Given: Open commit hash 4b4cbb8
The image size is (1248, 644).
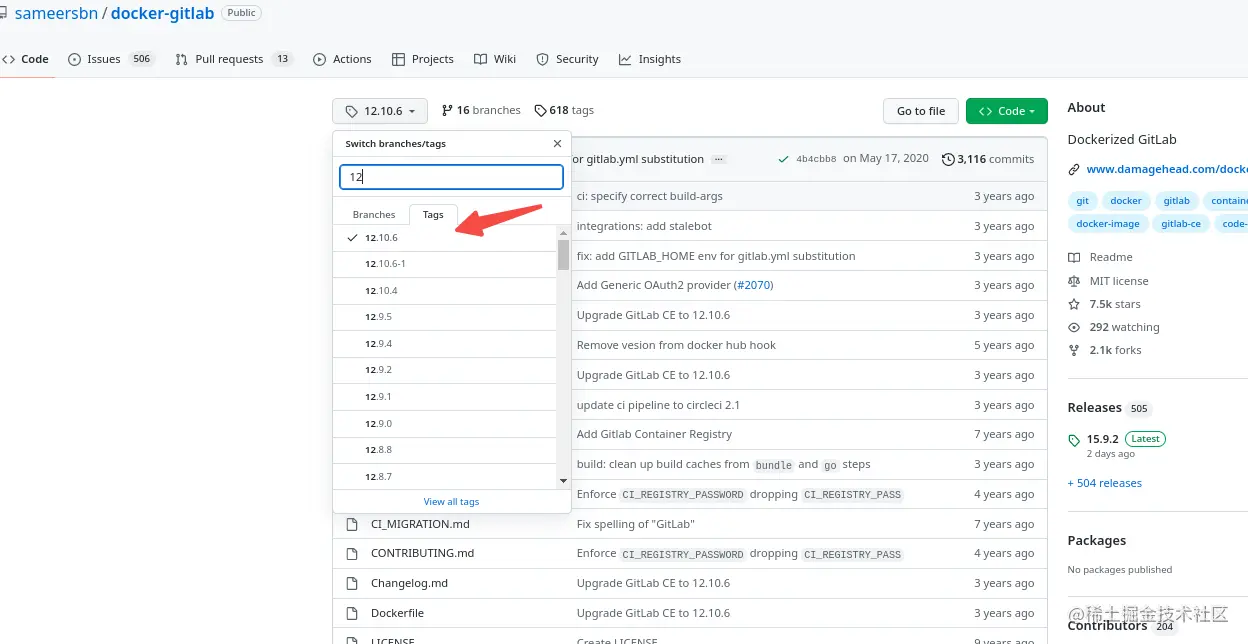Looking at the screenshot, I should pyautogui.click(x=816, y=159).
